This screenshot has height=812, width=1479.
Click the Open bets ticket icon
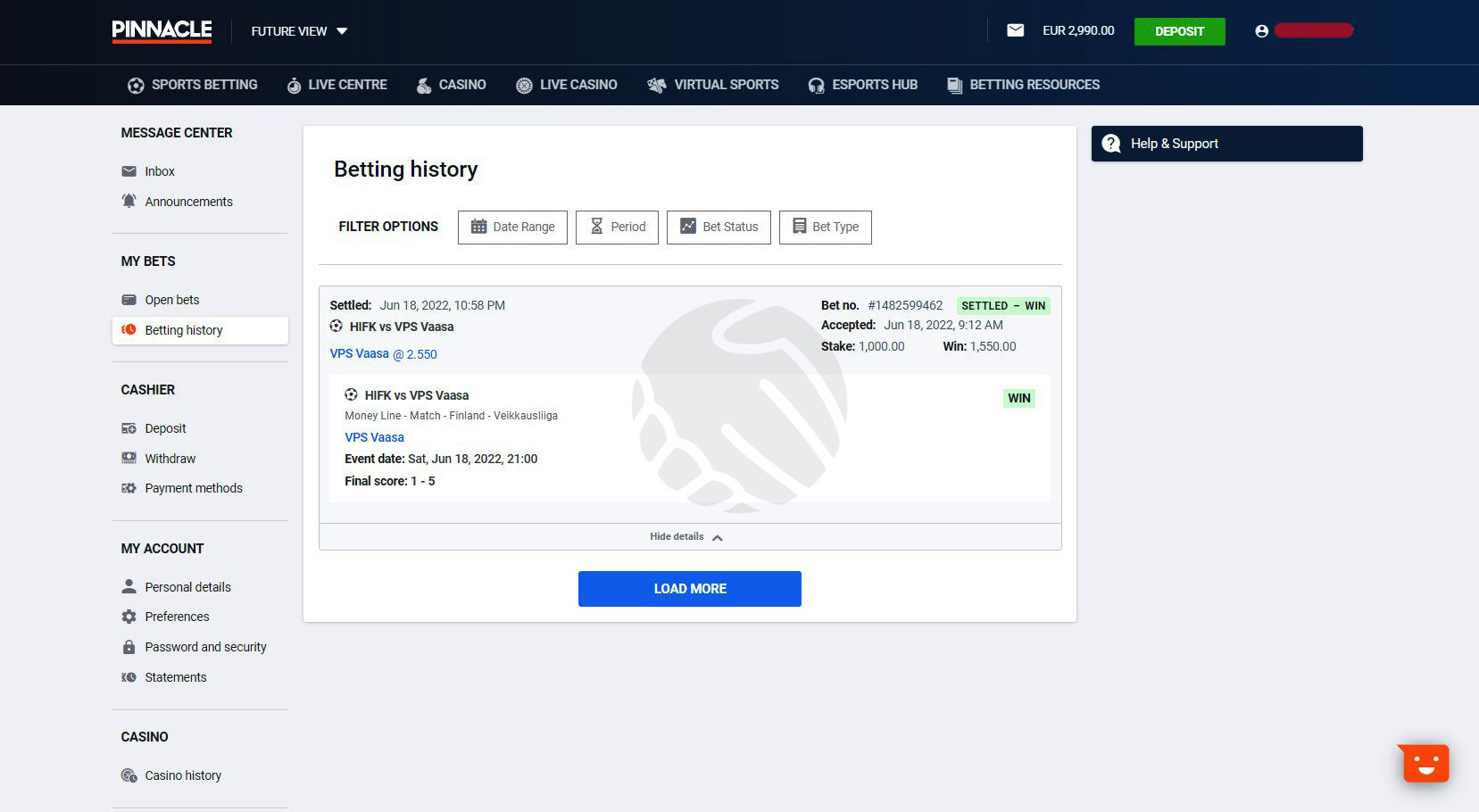[129, 300]
